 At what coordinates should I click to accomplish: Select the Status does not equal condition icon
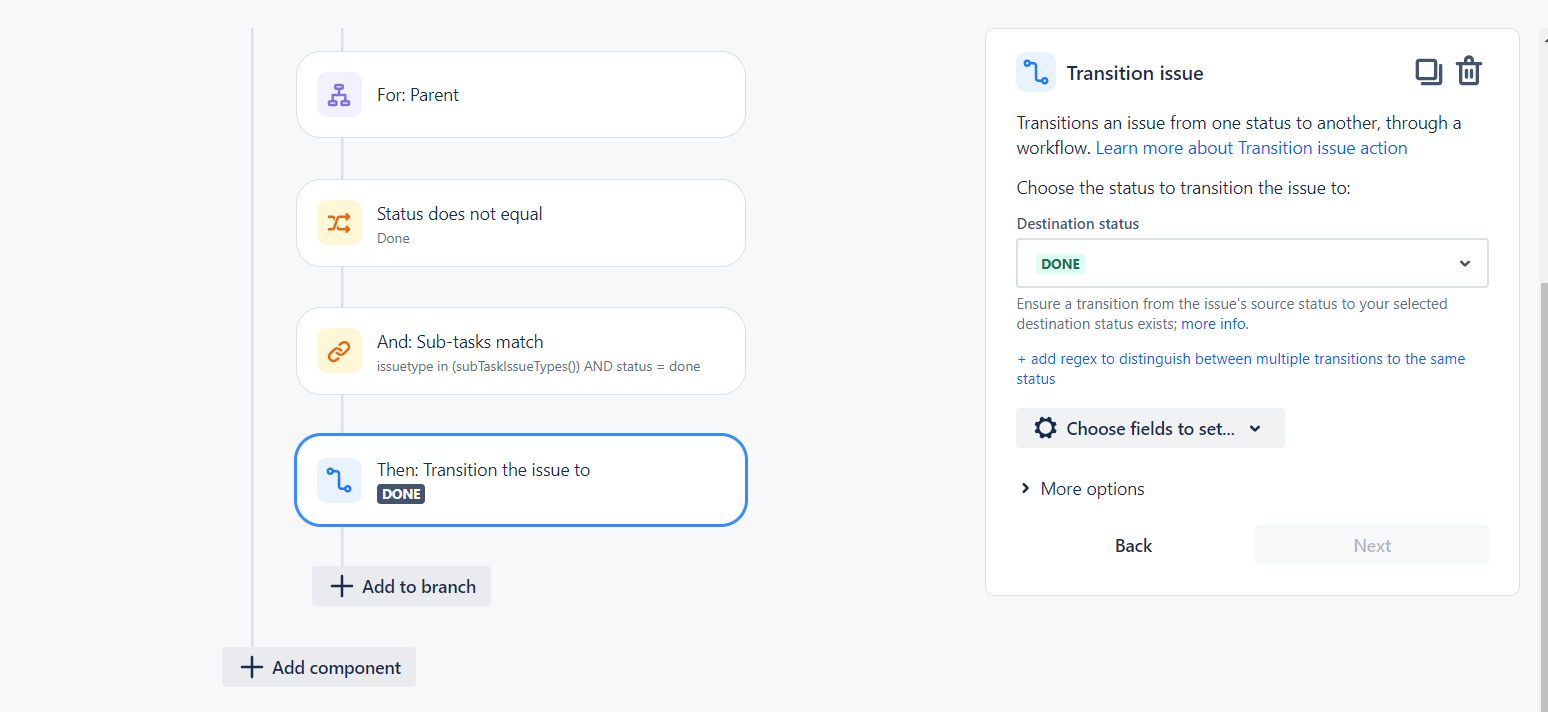tap(339, 222)
